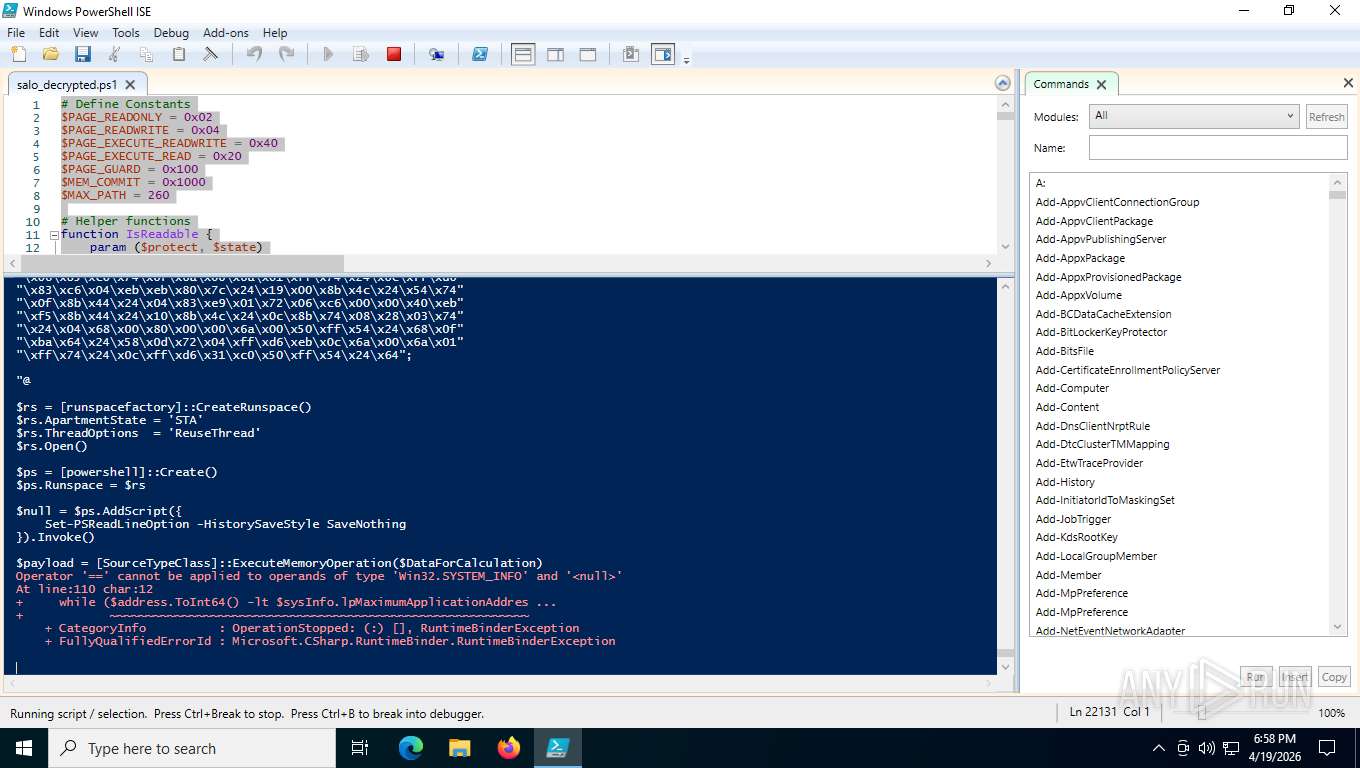Select Add-Member command
Screen dimensions: 1360x768
click(1068, 575)
